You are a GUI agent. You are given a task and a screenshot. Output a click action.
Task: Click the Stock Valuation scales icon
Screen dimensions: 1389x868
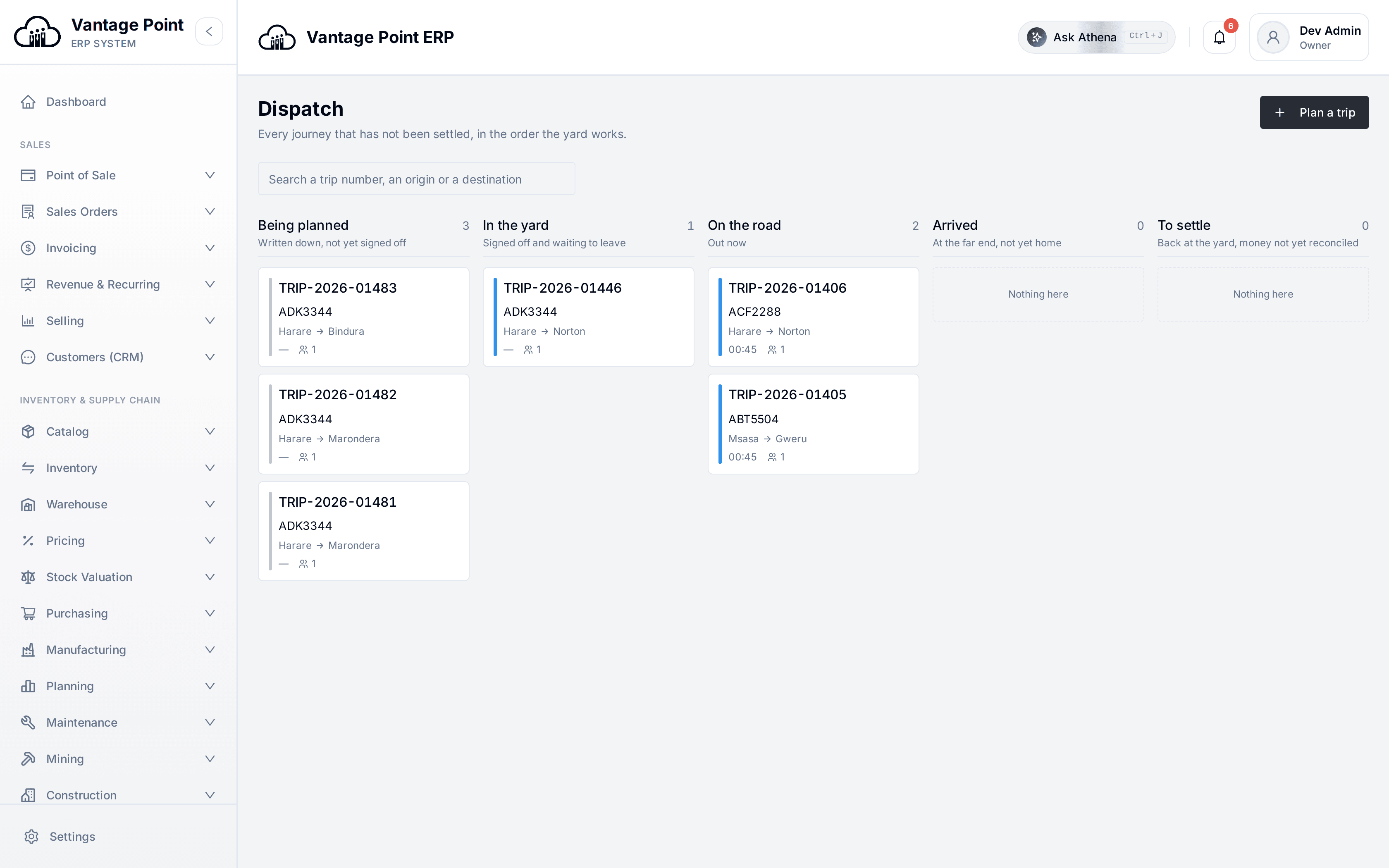(x=28, y=577)
